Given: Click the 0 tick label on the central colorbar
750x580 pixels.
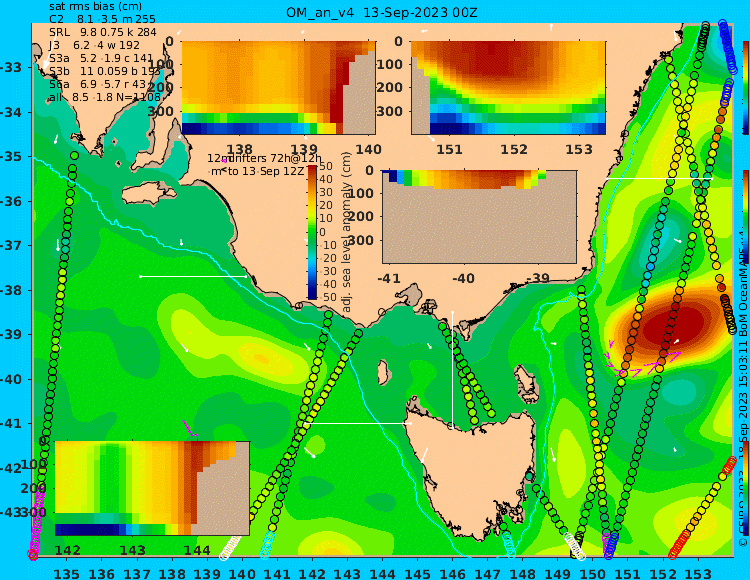Looking at the screenshot, I should 322,232.
